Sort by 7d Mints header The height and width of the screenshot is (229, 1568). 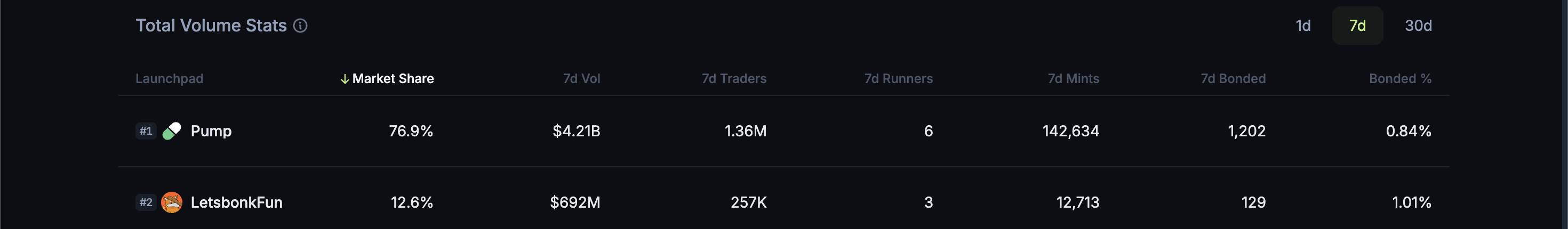1073,79
